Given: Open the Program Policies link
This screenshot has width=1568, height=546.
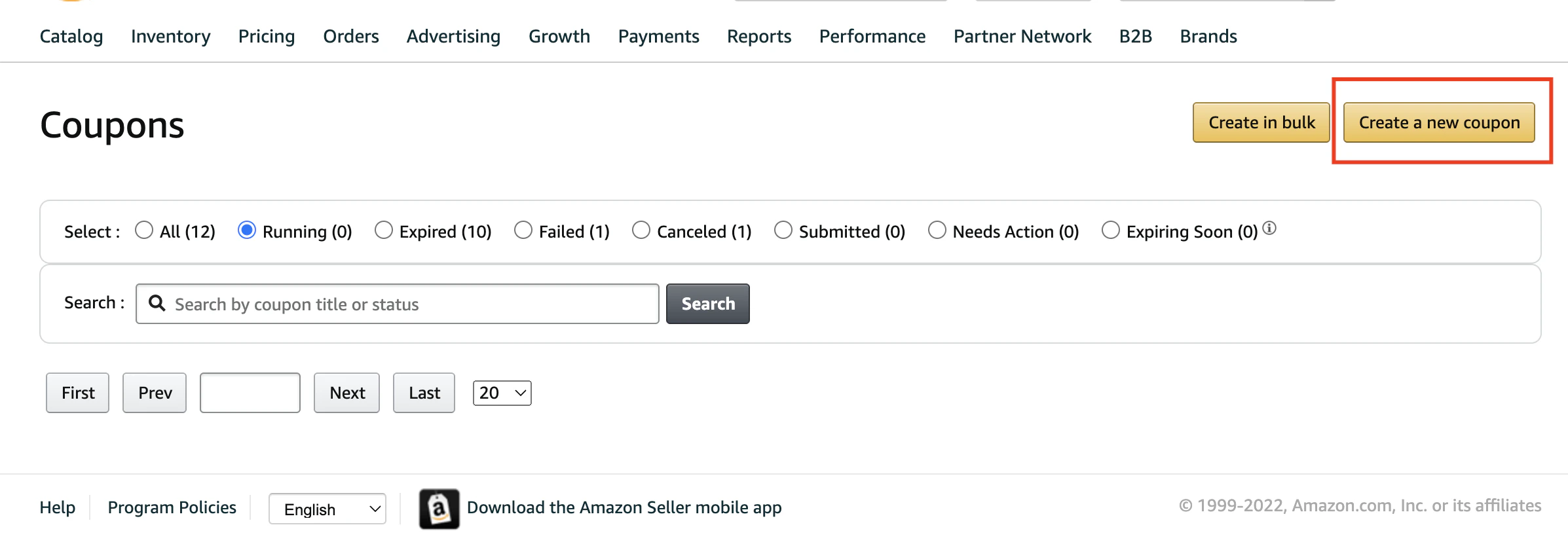Looking at the screenshot, I should (172, 507).
